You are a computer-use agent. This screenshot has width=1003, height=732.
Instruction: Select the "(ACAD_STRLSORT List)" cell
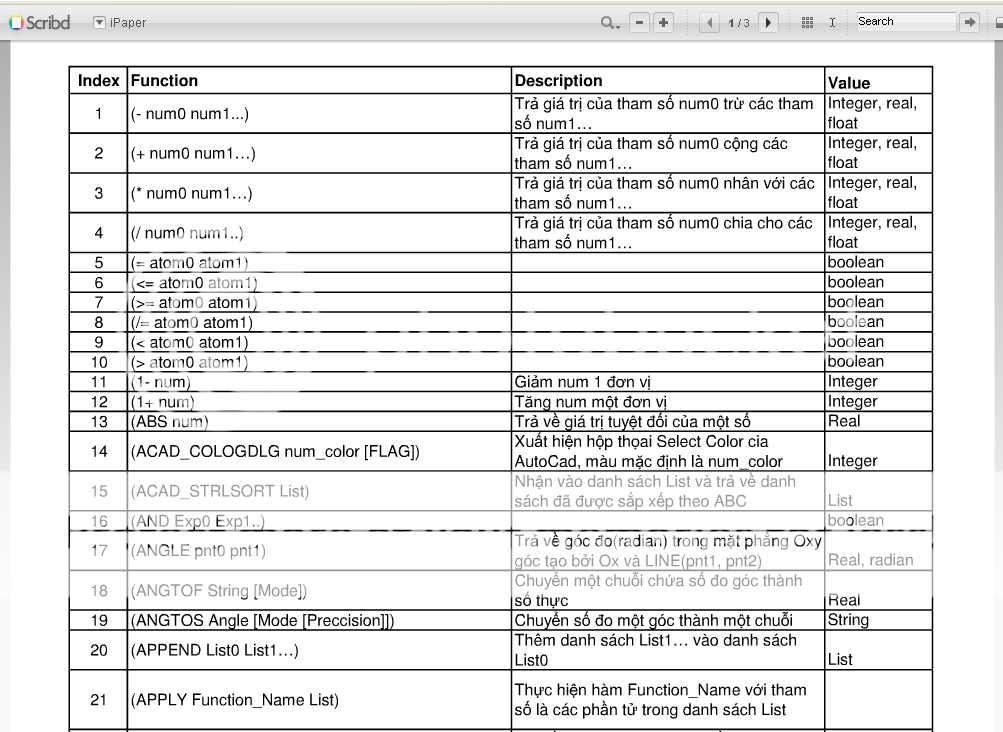(x=319, y=491)
